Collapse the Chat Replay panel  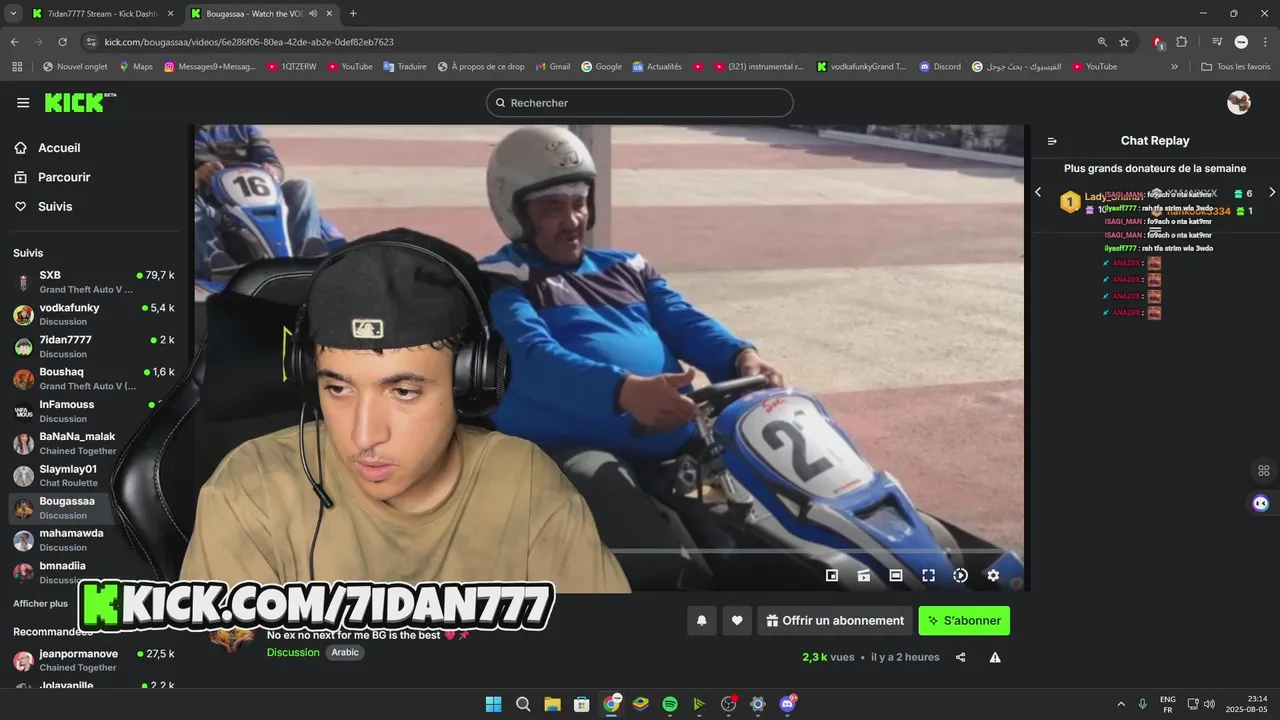point(1052,141)
